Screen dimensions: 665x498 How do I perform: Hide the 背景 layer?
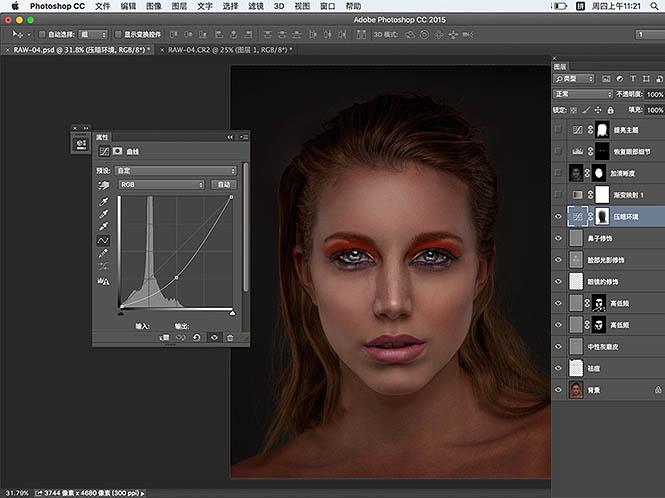(x=559, y=390)
